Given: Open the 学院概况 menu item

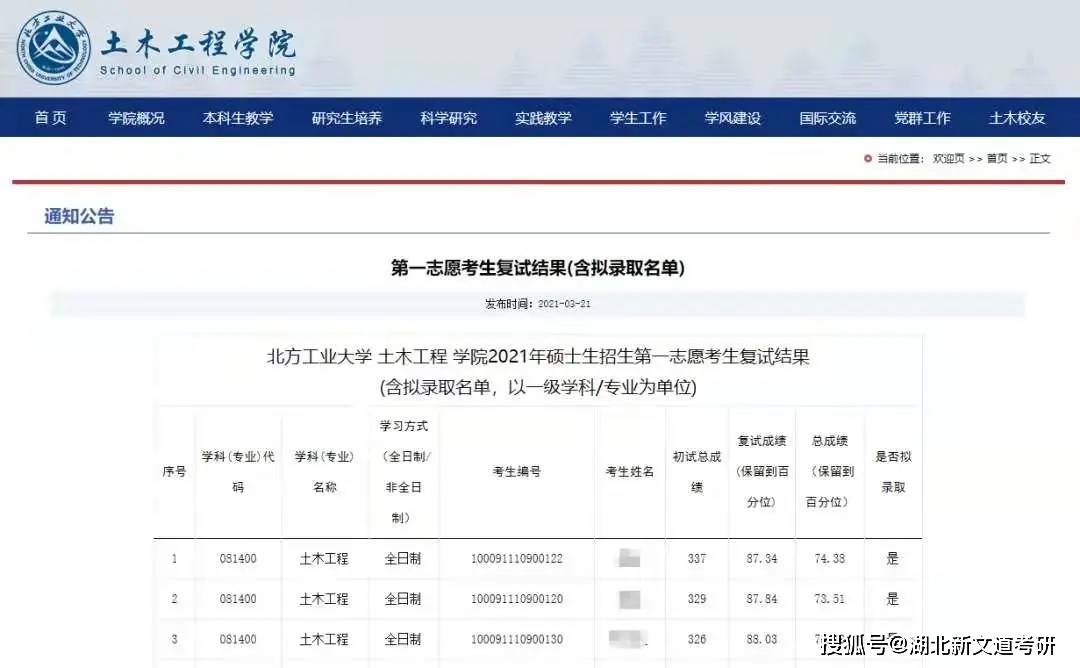Looking at the screenshot, I should click(137, 118).
